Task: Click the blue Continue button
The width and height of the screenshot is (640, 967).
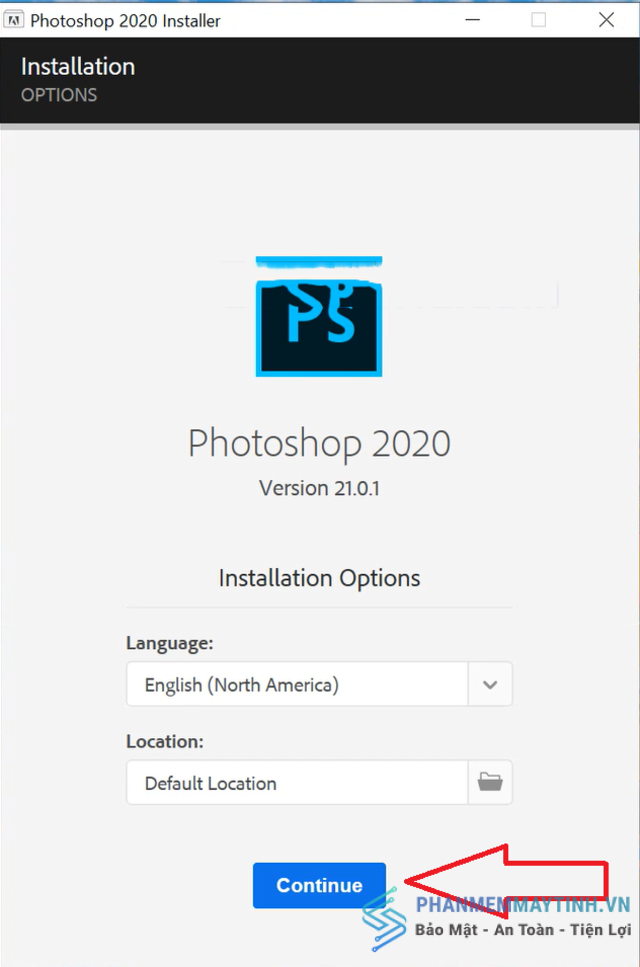Action: coord(319,885)
